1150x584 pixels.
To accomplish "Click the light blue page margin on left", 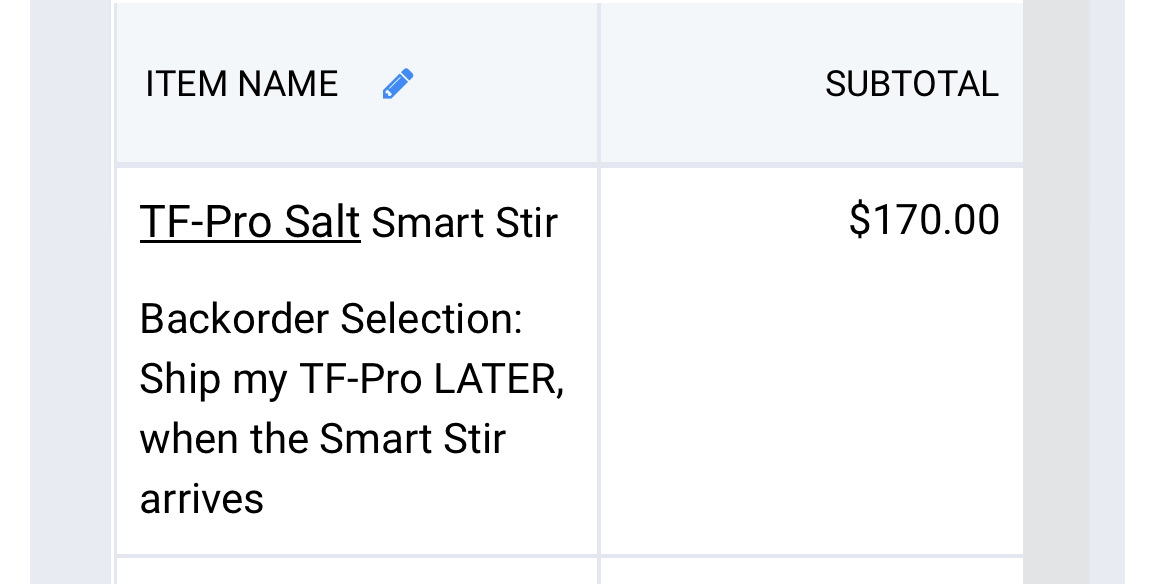I will coord(70,292).
